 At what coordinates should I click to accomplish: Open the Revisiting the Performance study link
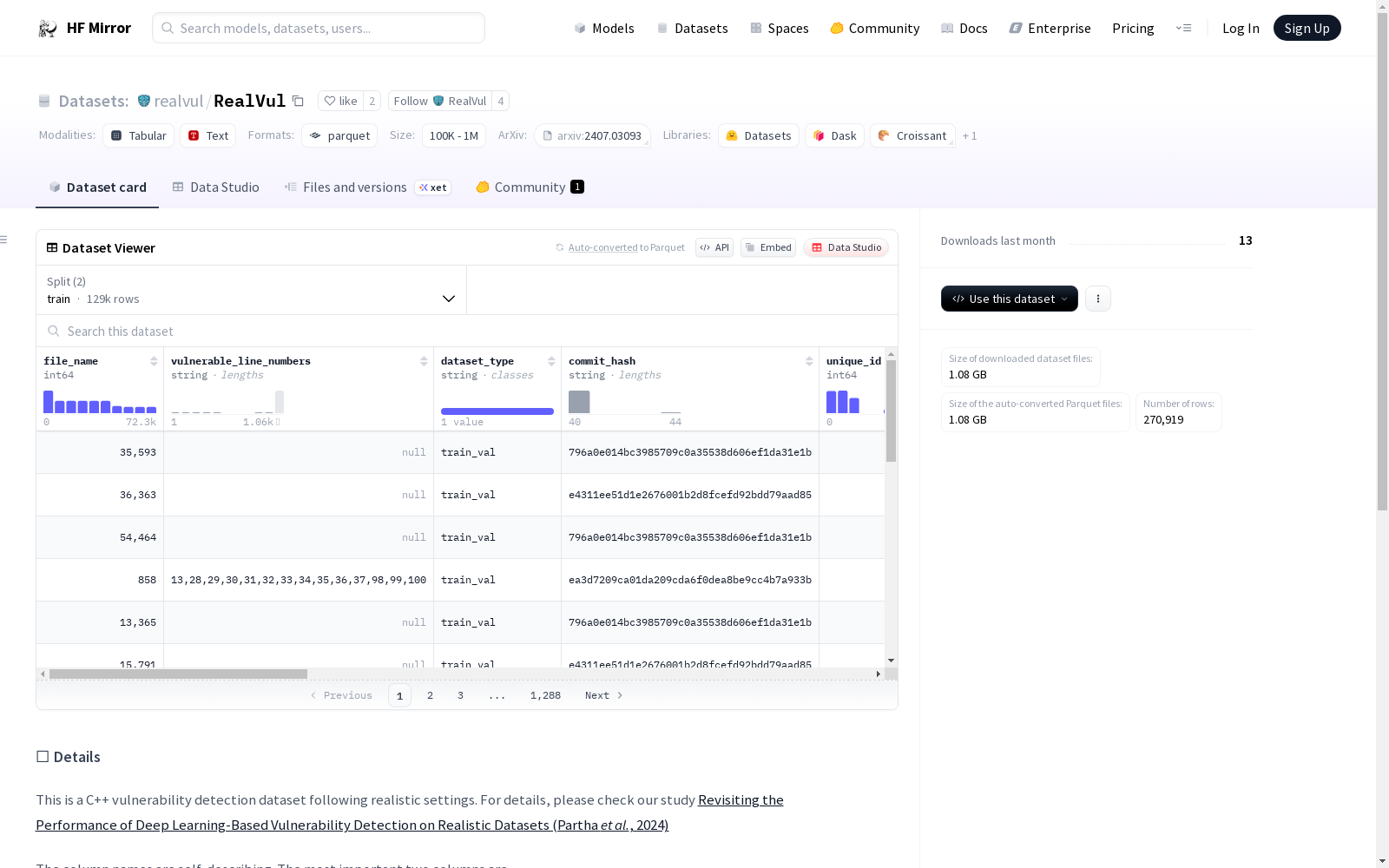point(410,812)
